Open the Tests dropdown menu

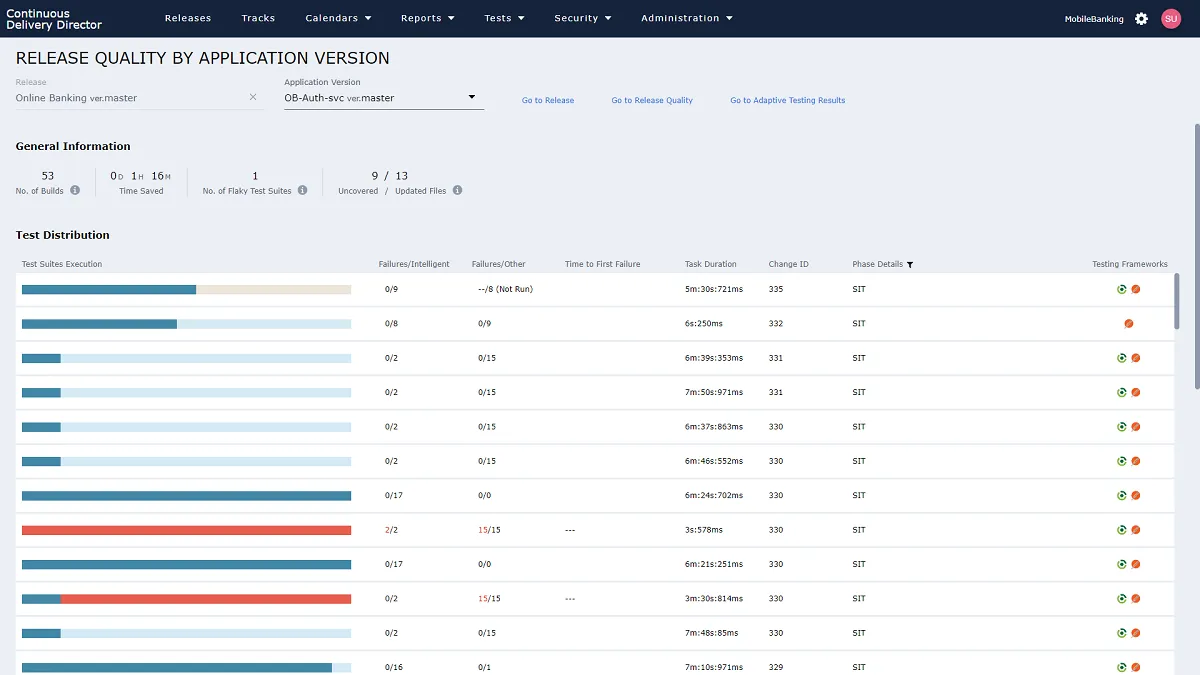coord(504,18)
